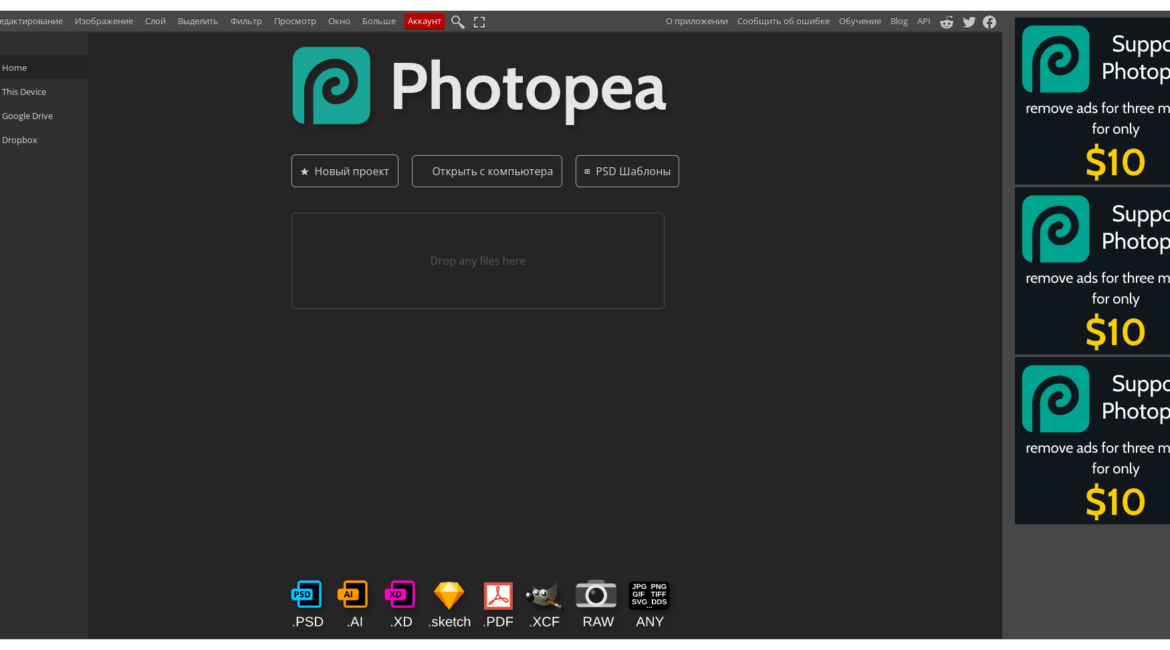This screenshot has height=650, width=1170.
Task: Select This Device in the sidebar
Action: click(x=44, y=92)
